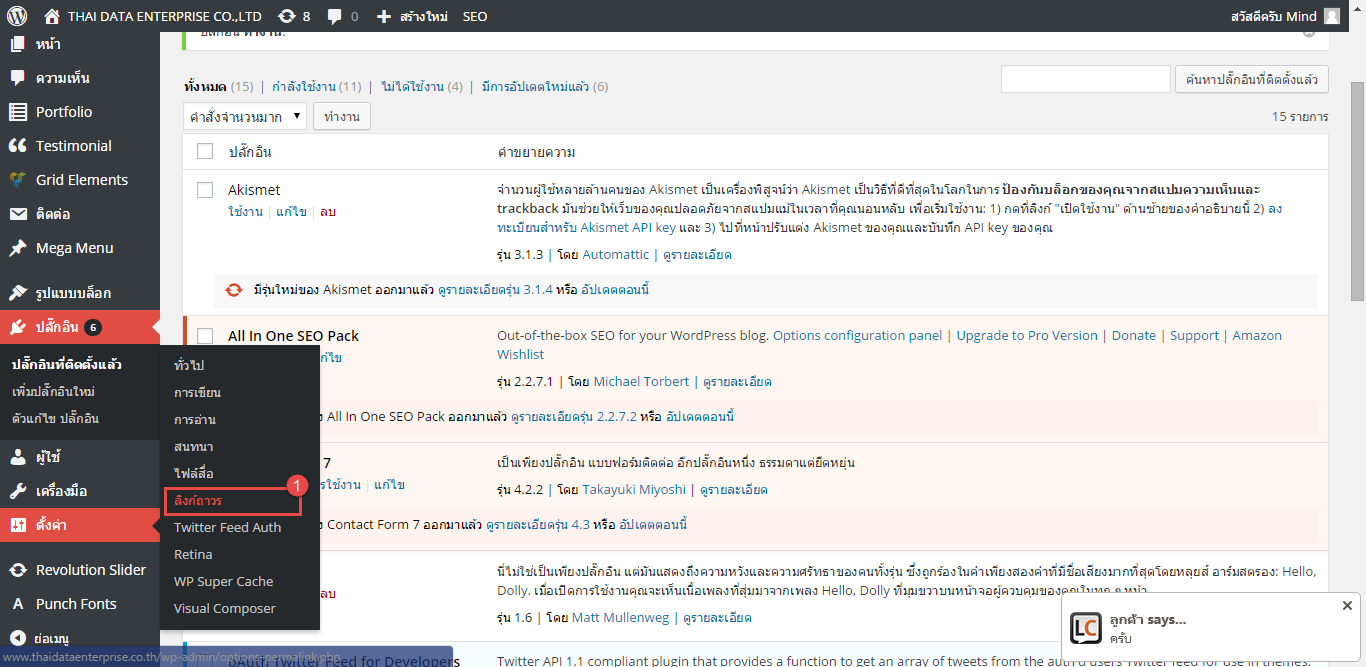The width and height of the screenshot is (1366, 667).
Task: Open ตัวแก้ไข ปลั๊กอิน in plugins submenu
Action: click(55, 418)
